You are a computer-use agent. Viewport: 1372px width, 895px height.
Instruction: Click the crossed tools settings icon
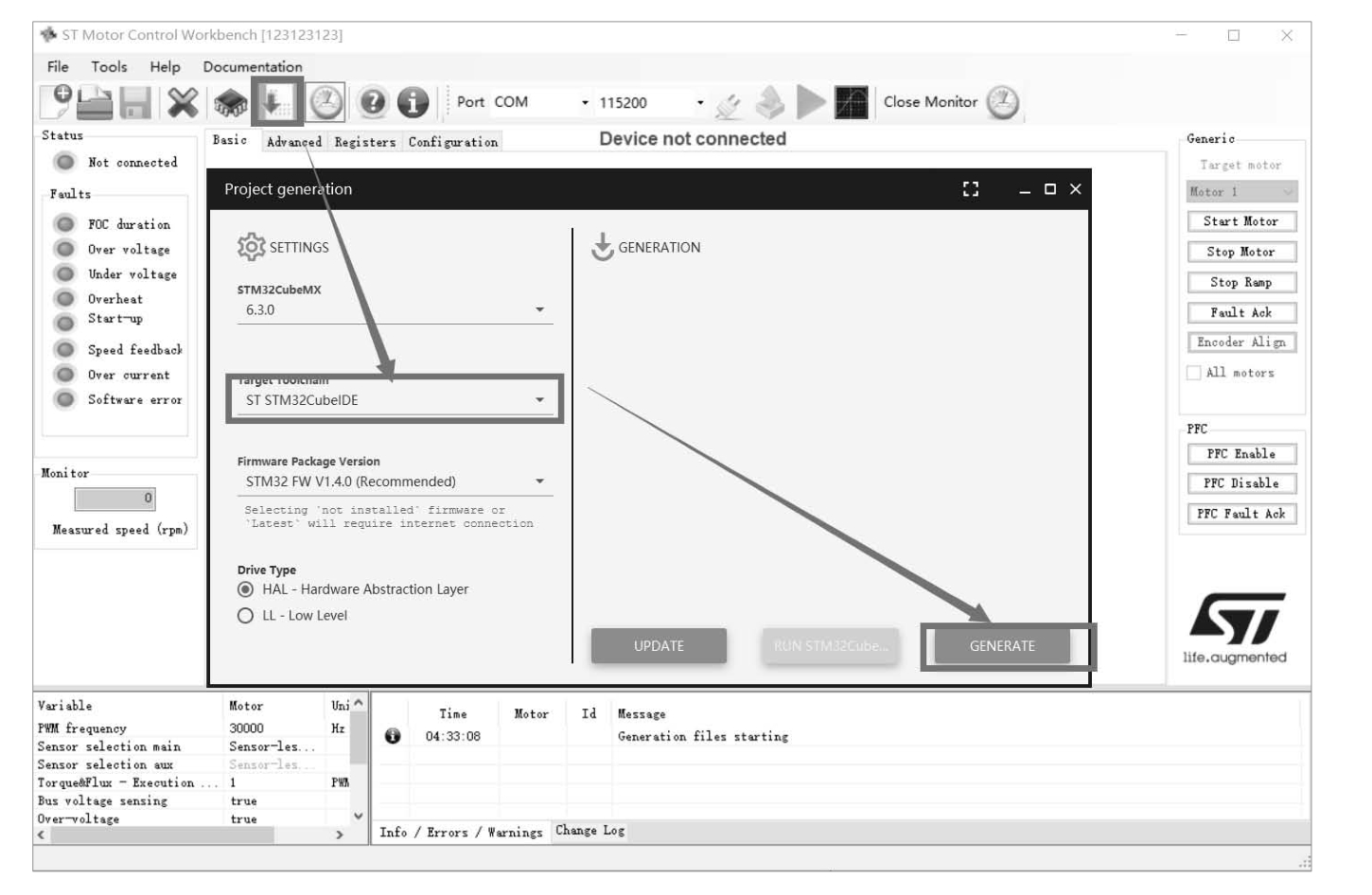pyautogui.click(x=183, y=102)
